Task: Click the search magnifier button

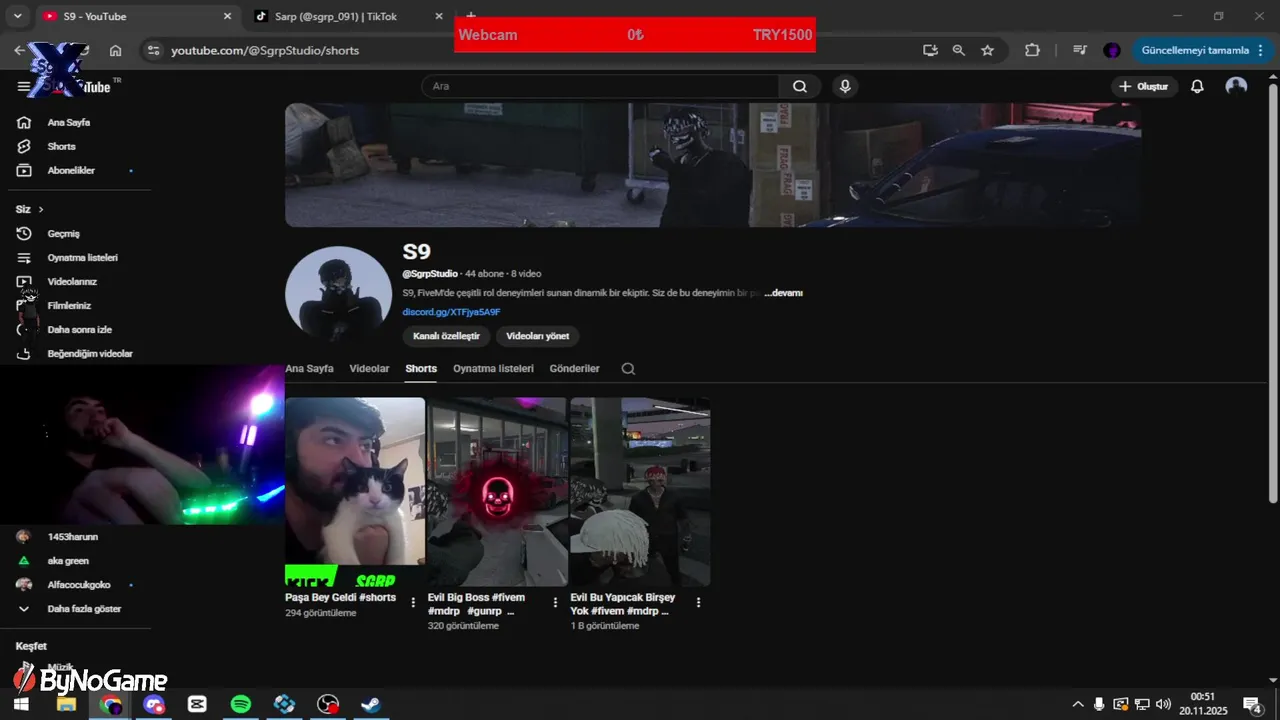Action: point(800,86)
